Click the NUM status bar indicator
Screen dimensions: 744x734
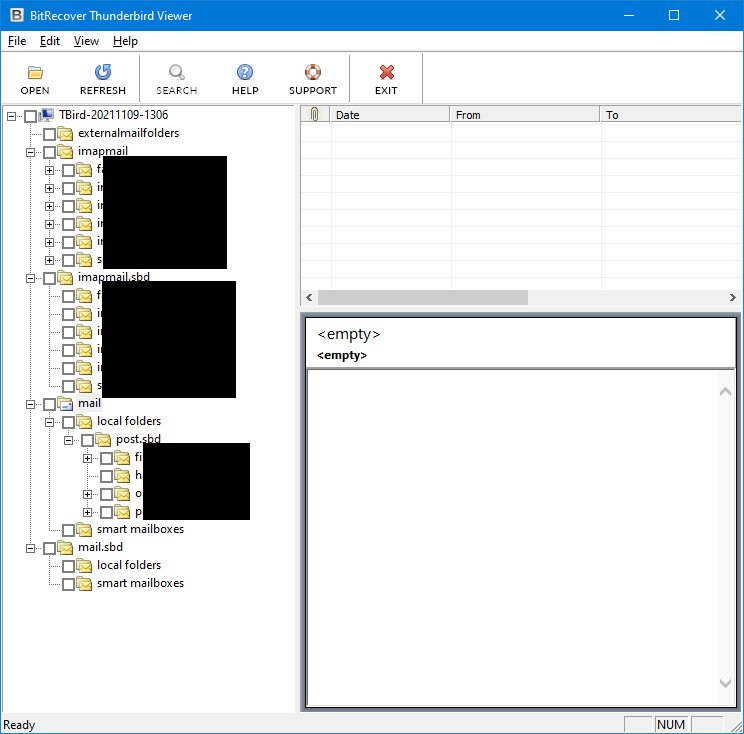tap(671, 725)
